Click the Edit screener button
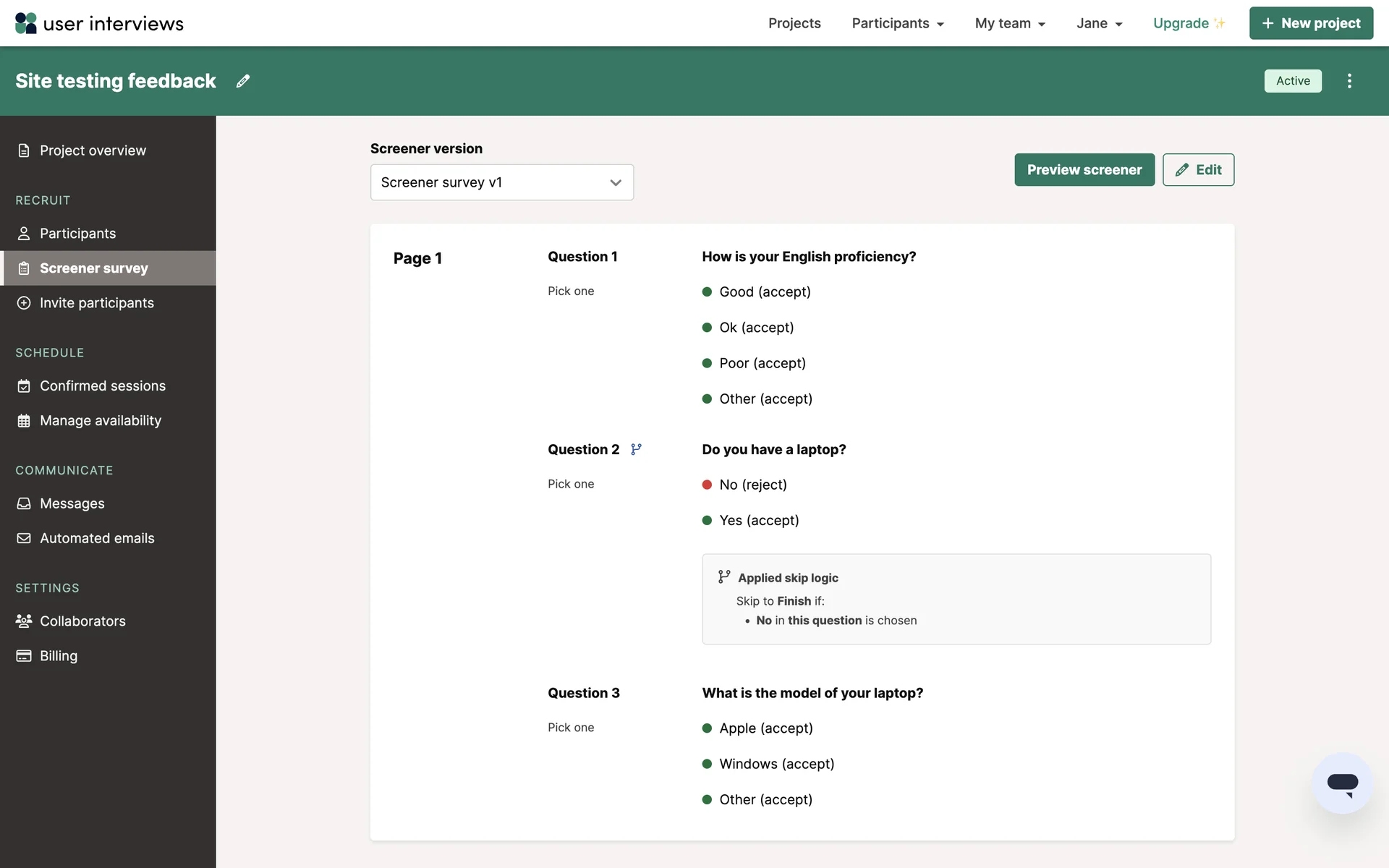 1198,170
